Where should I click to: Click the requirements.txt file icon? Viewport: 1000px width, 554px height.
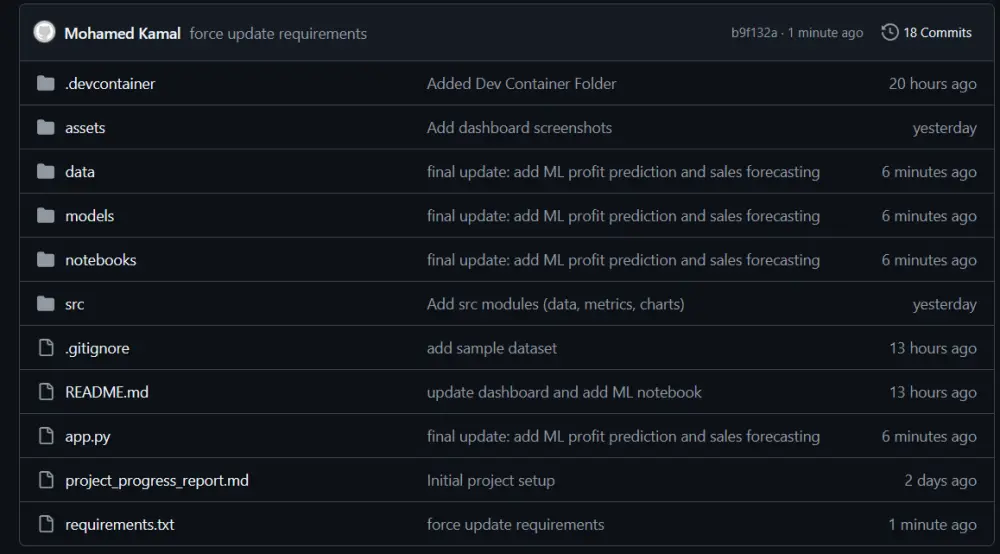[x=45, y=524]
